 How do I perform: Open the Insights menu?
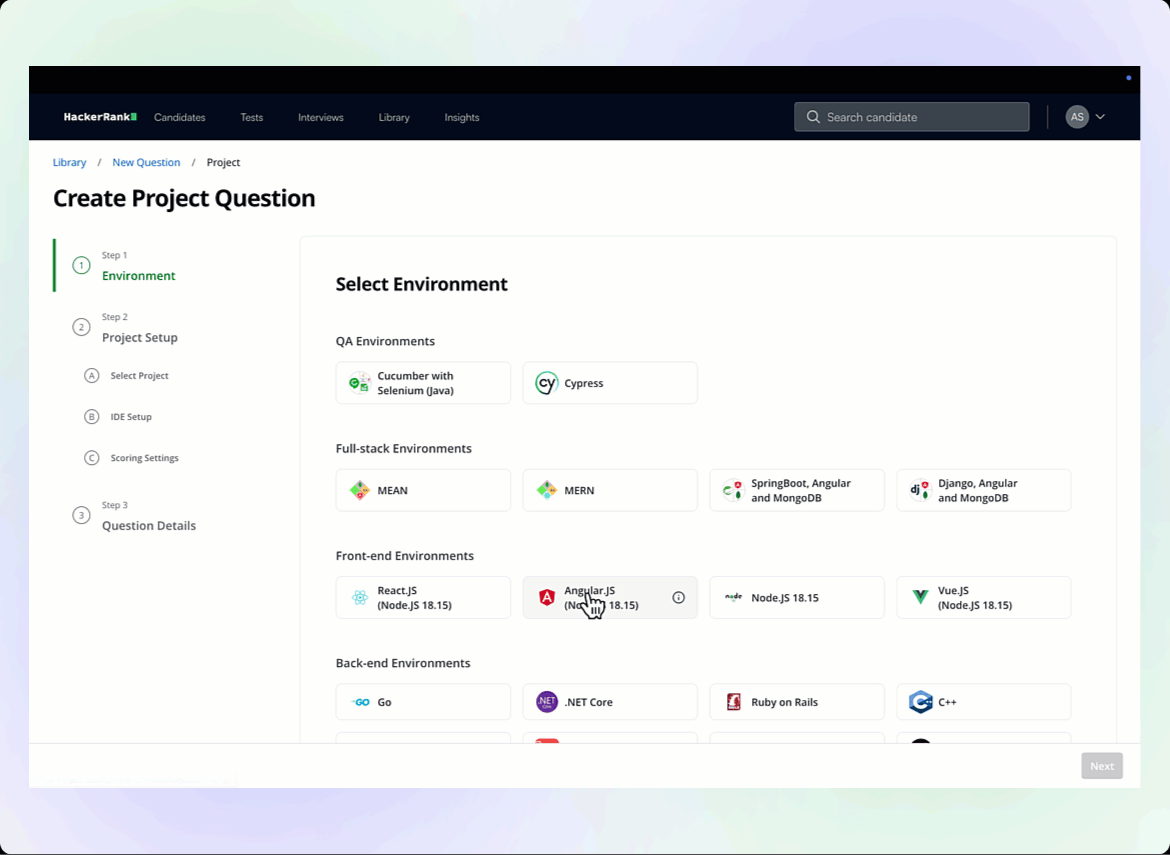(x=462, y=117)
